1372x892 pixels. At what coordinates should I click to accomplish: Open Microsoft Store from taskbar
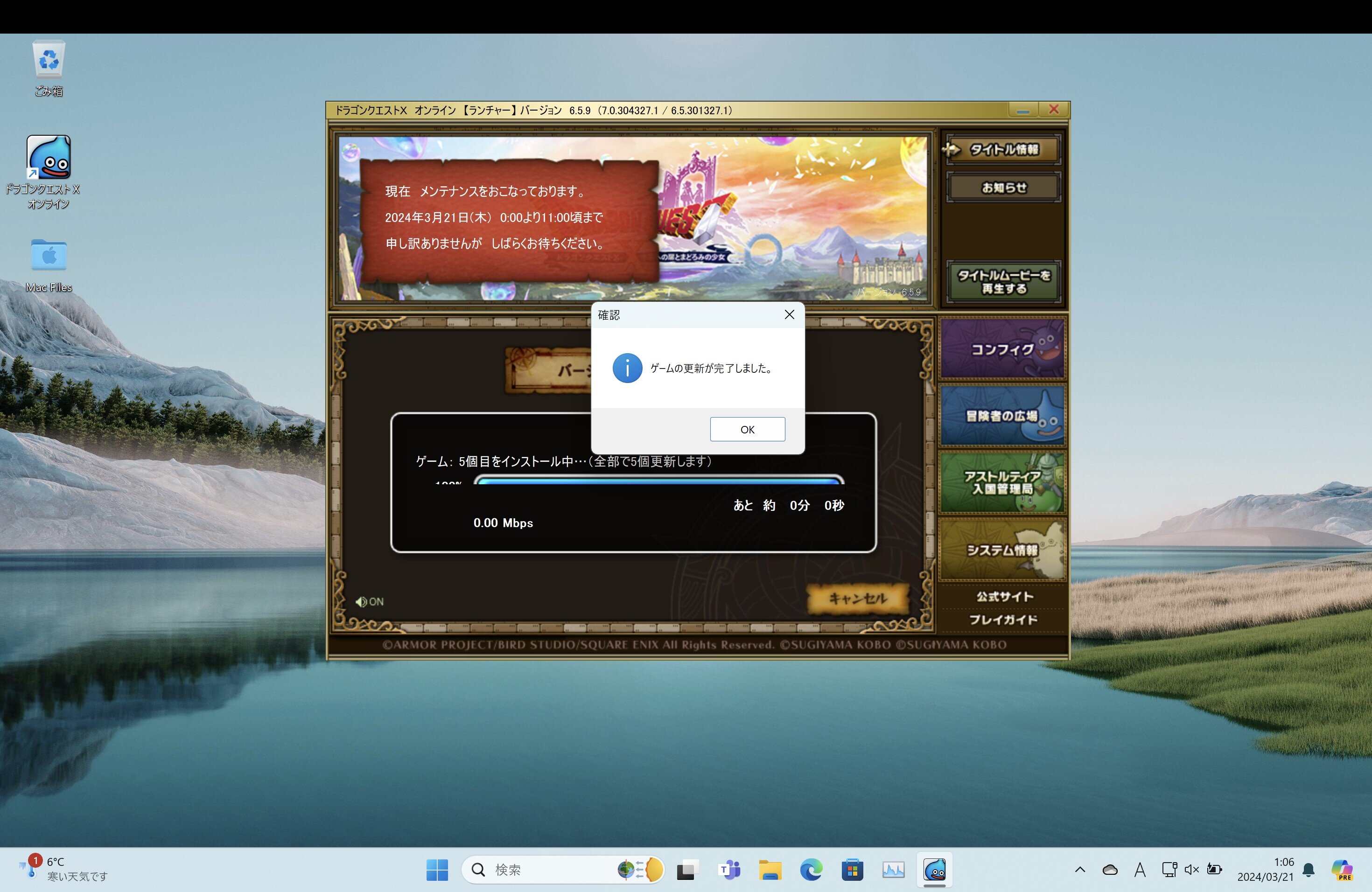(x=852, y=870)
